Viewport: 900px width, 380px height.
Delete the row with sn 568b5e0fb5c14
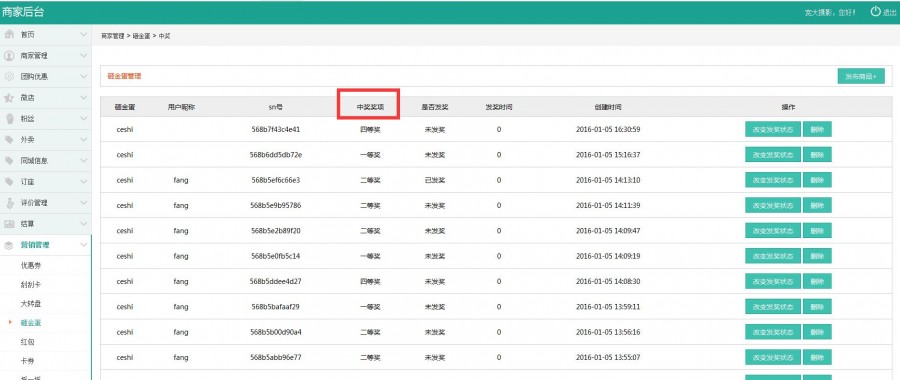(817, 255)
